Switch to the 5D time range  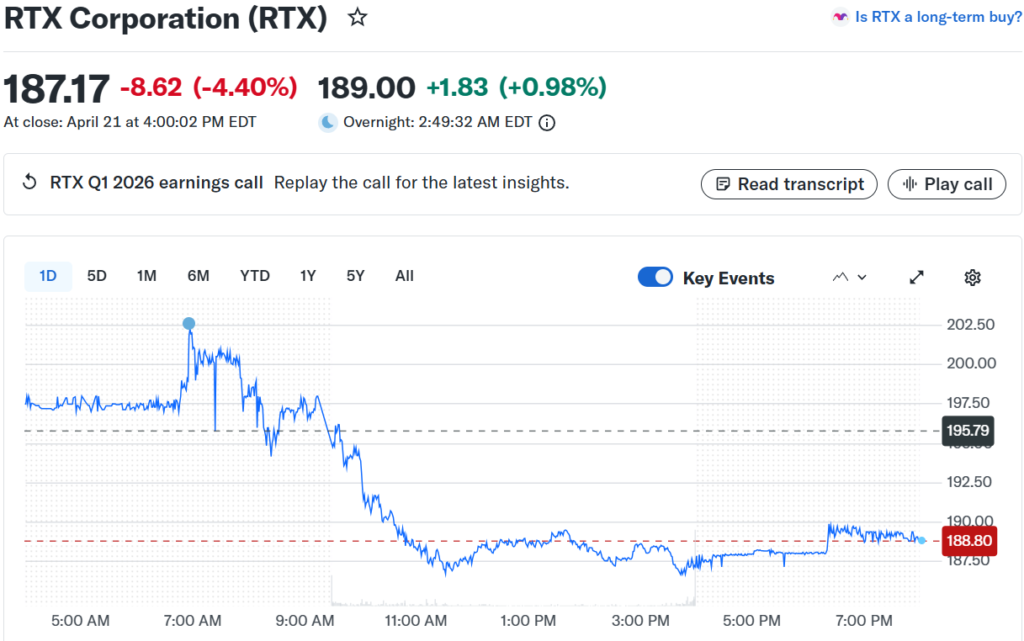point(97,276)
